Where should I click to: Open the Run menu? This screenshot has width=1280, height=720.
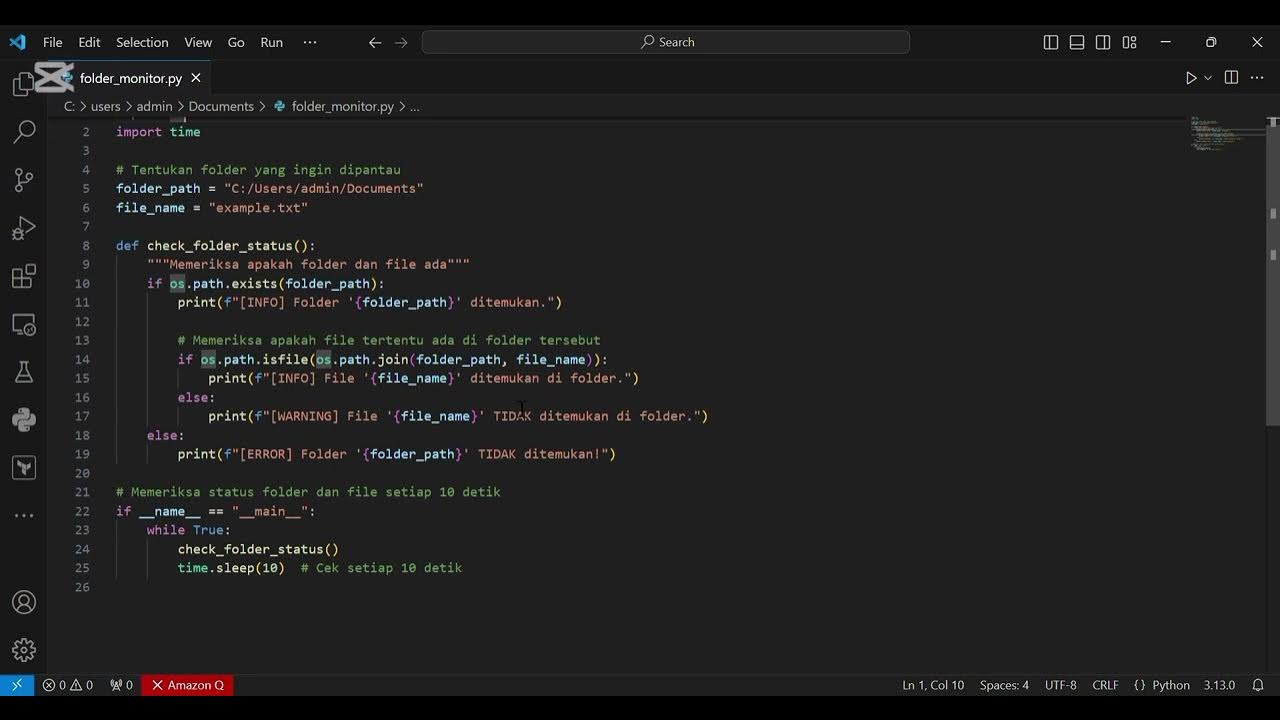(x=271, y=42)
